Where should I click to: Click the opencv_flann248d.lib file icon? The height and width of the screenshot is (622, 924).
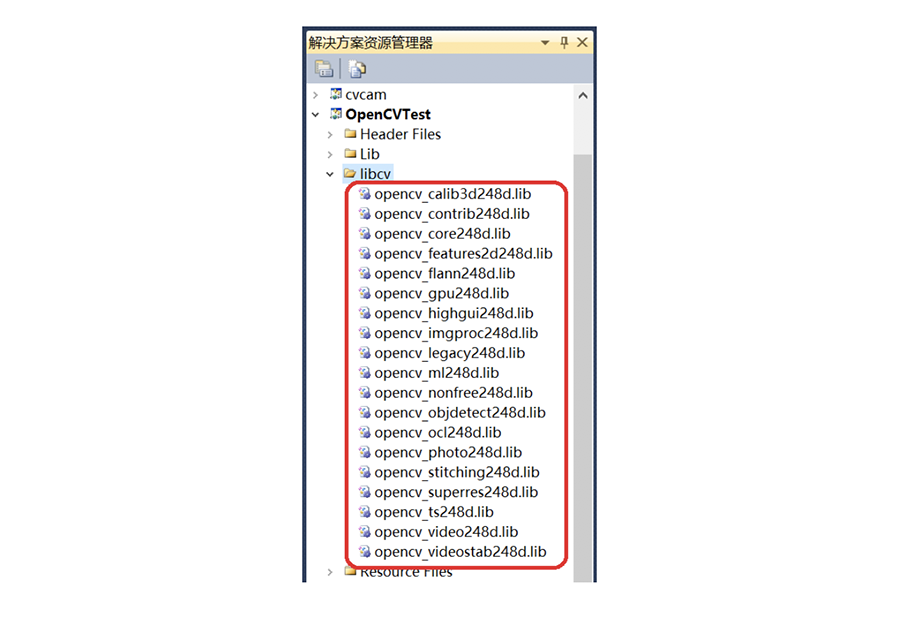pyautogui.click(x=365, y=273)
